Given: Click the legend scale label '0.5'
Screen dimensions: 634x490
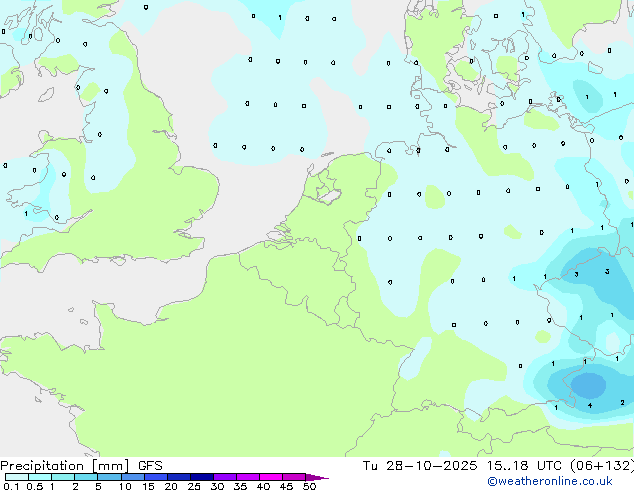Looking at the screenshot, I should 35,486.
